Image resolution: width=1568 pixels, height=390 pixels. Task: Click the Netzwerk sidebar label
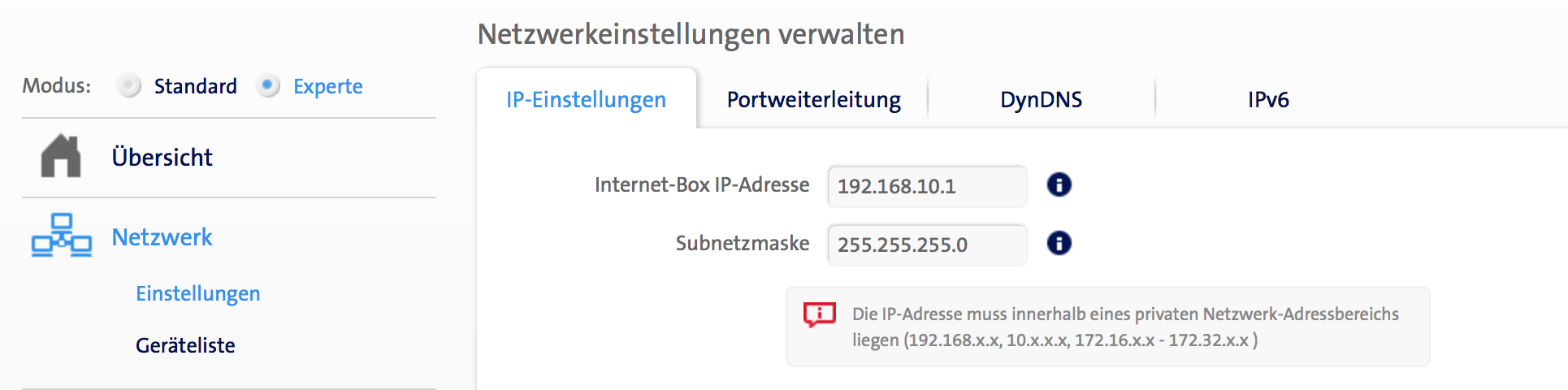pyautogui.click(x=162, y=236)
